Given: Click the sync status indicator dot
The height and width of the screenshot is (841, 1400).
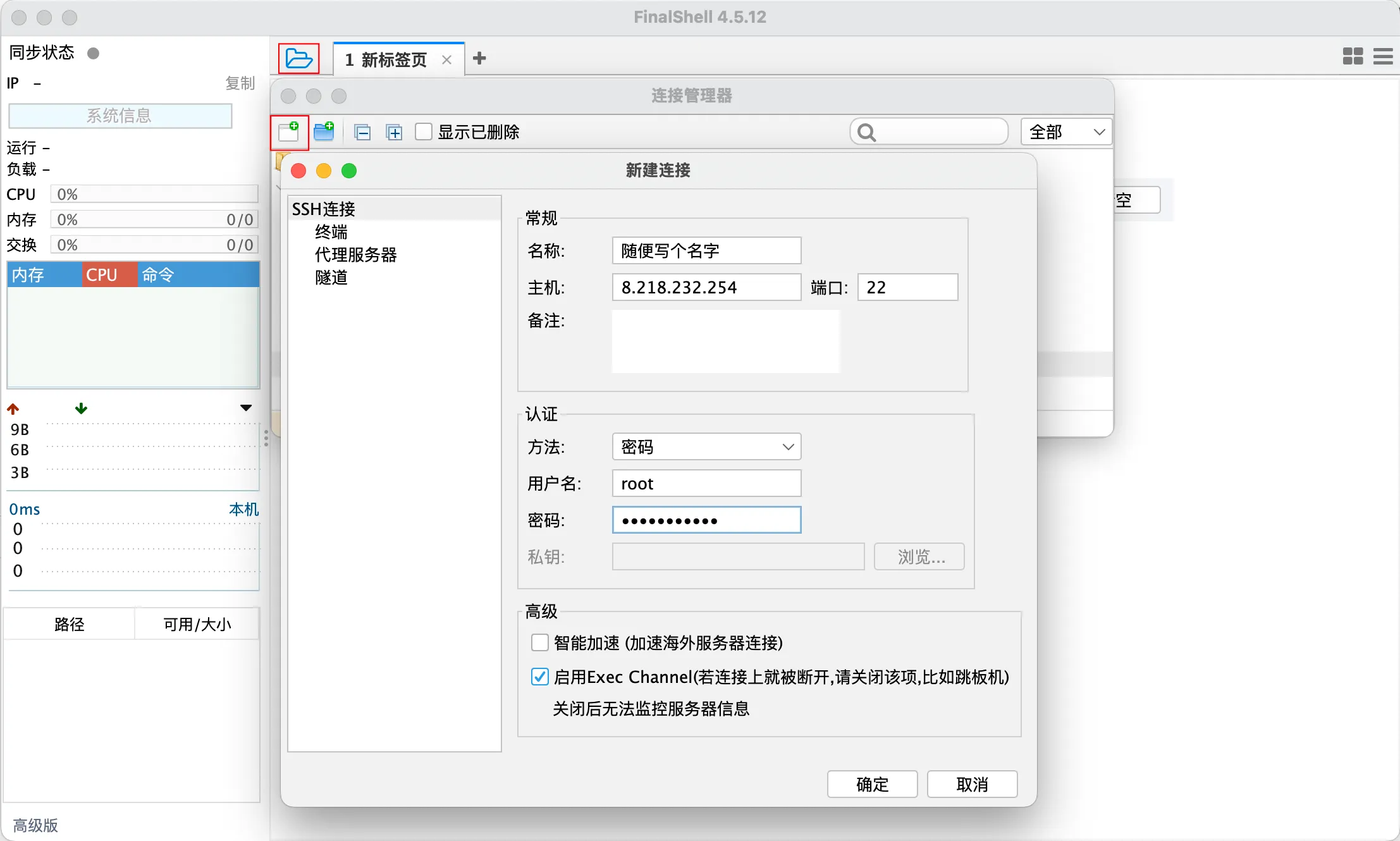Looking at the screenshot, I should point(94,53).
